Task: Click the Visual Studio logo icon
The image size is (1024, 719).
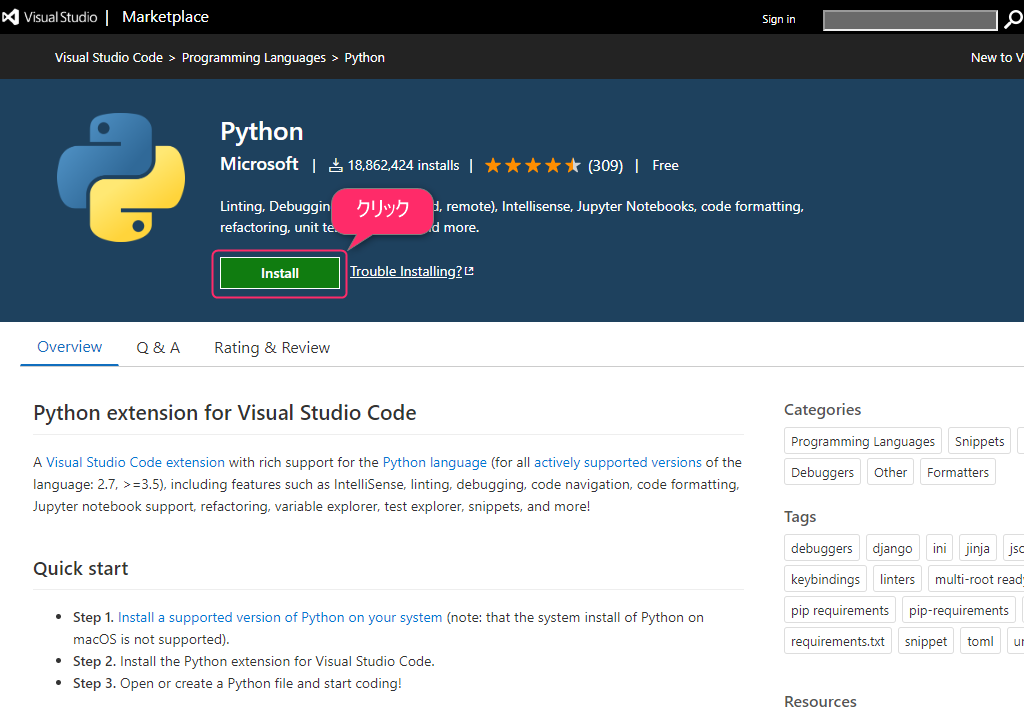Action: click(10, 17)
